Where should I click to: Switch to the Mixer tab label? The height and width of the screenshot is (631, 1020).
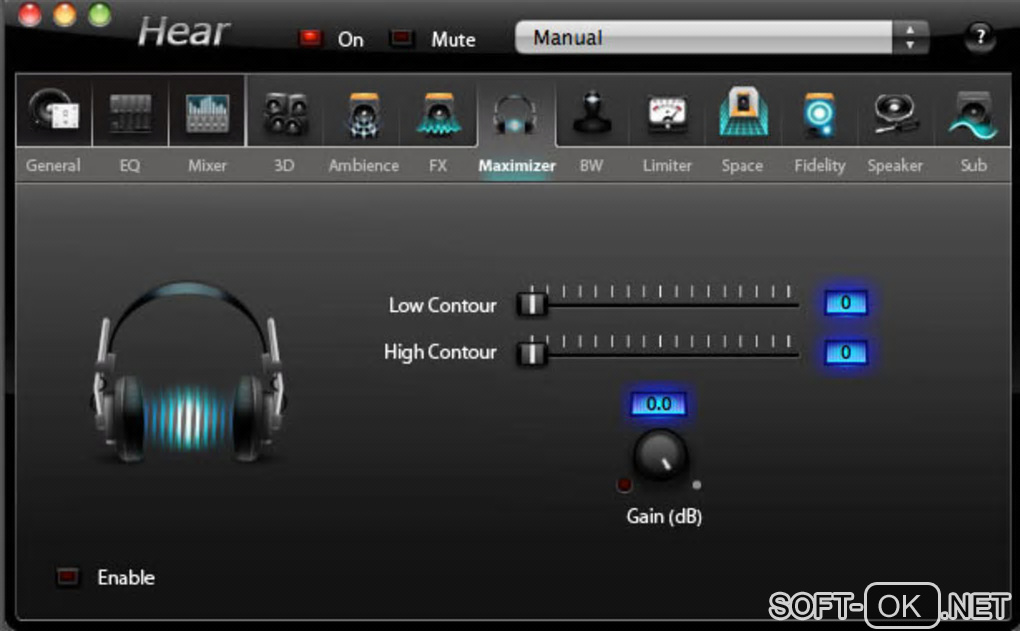point(208,165)
